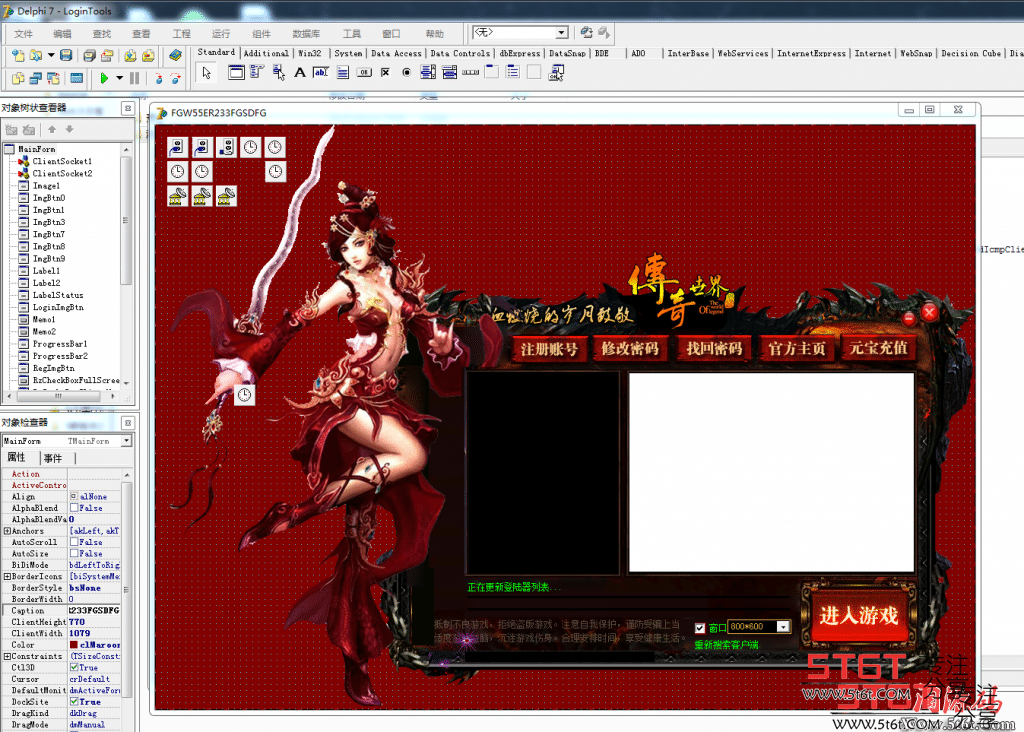Select the PopupMenu component in palette
Image resolution: width=1024 pixels, height=732 pixels.
[x=278, y=72]
